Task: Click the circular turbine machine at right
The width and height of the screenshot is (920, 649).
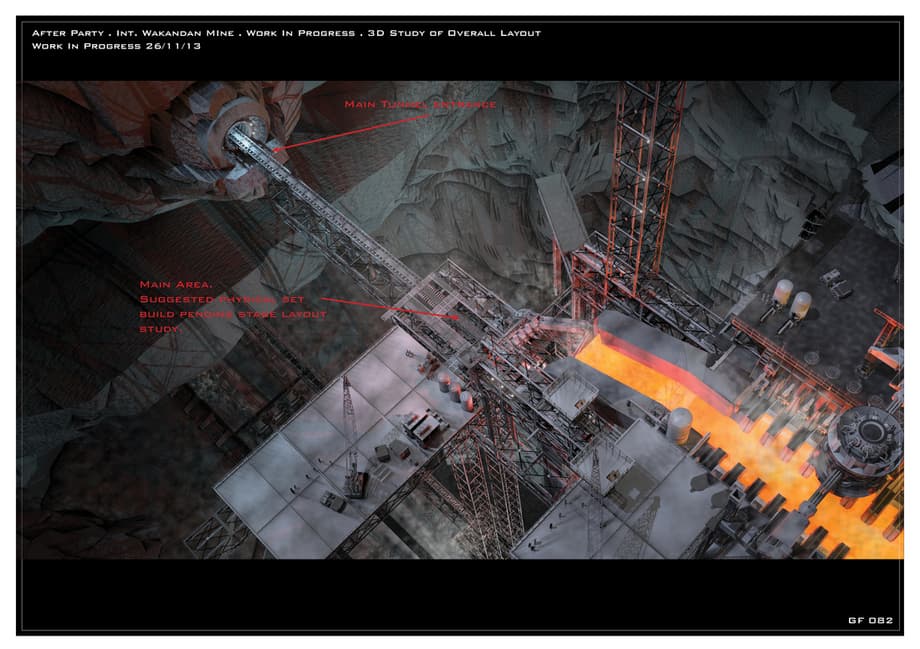Action: tap(863, 439)
